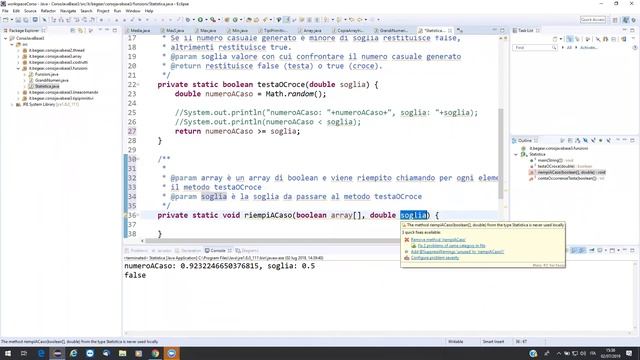
Task: Click the Save All toolbar icon
Action: [x=26, y=20]
